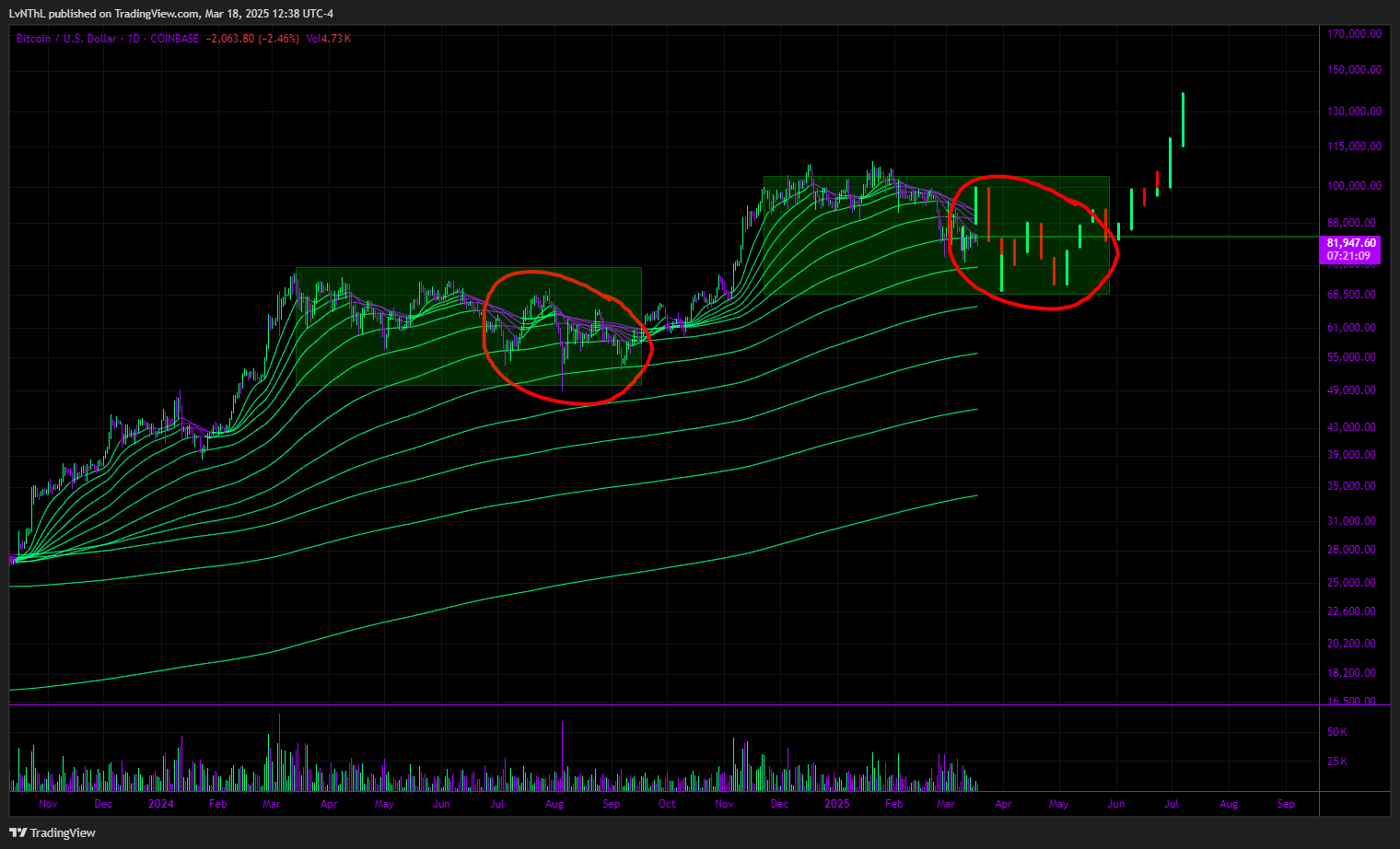Click the tallest purple volume spike bar
The height and width of the screenshot is (849, 1400).
(x=562, y=756)
